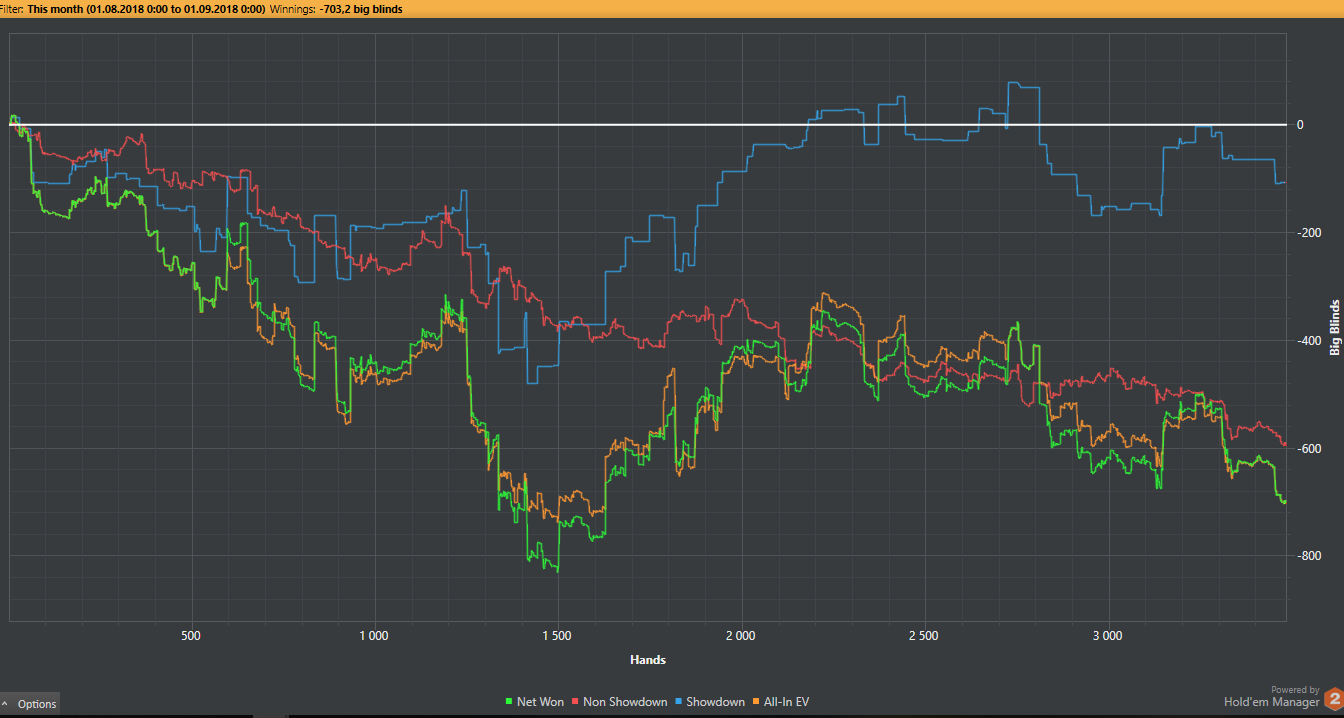
Task: Click the Hold'em Manager 2 logo icon
Action: [x=1332, y=698]
